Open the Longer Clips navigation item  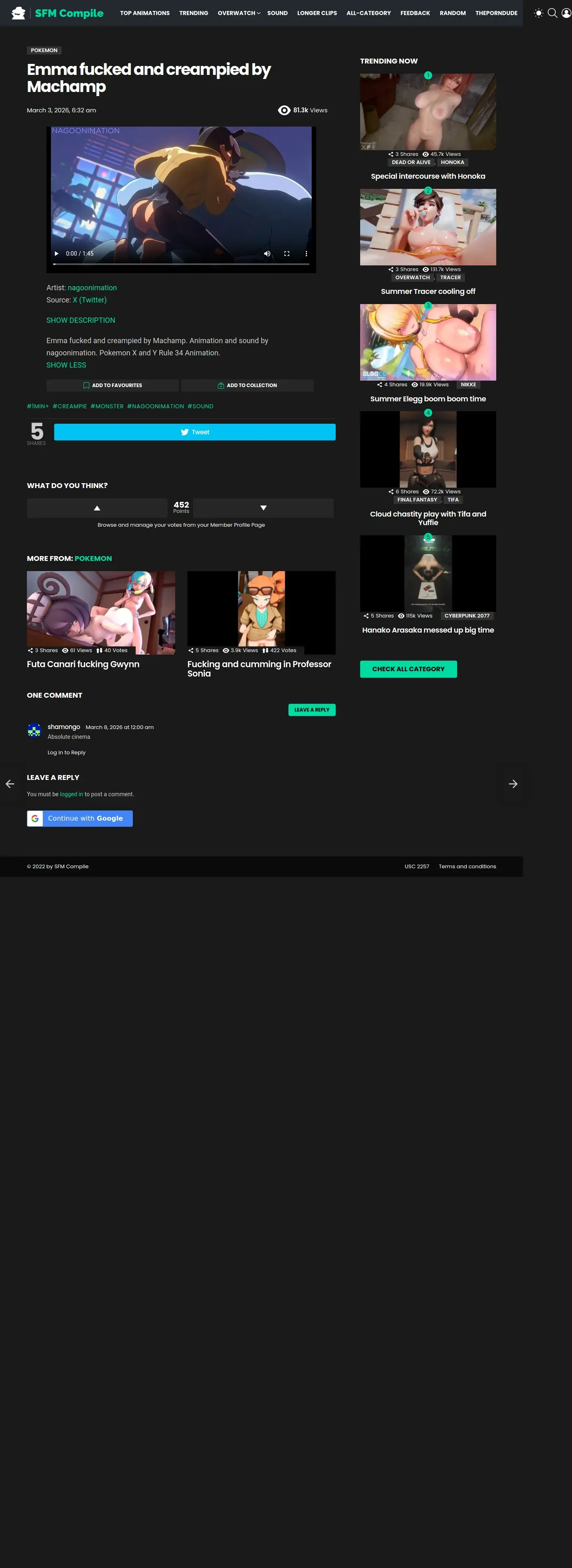(317, 13)
